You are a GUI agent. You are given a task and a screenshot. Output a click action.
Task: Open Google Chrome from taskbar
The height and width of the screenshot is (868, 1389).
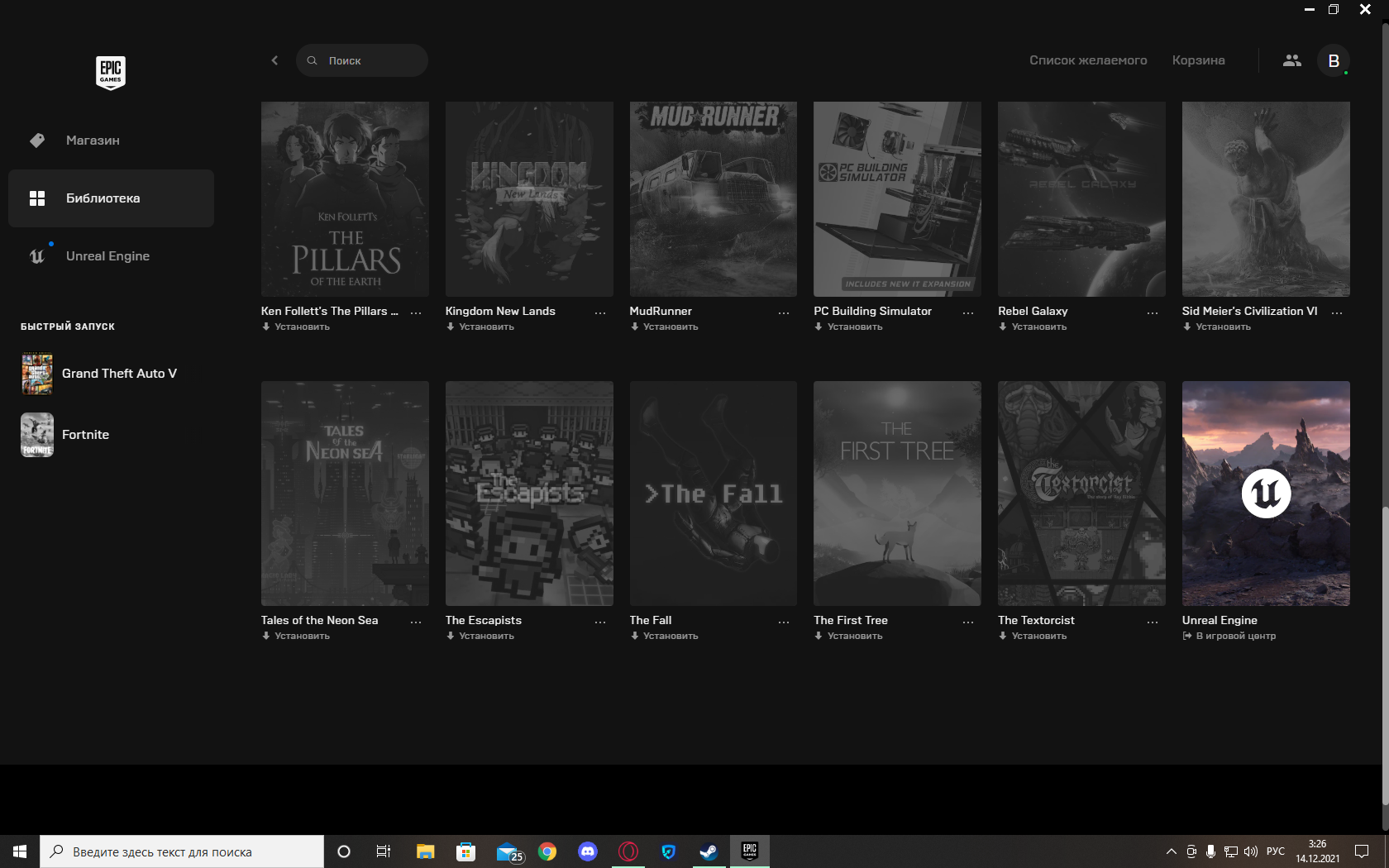pos(547,851)
